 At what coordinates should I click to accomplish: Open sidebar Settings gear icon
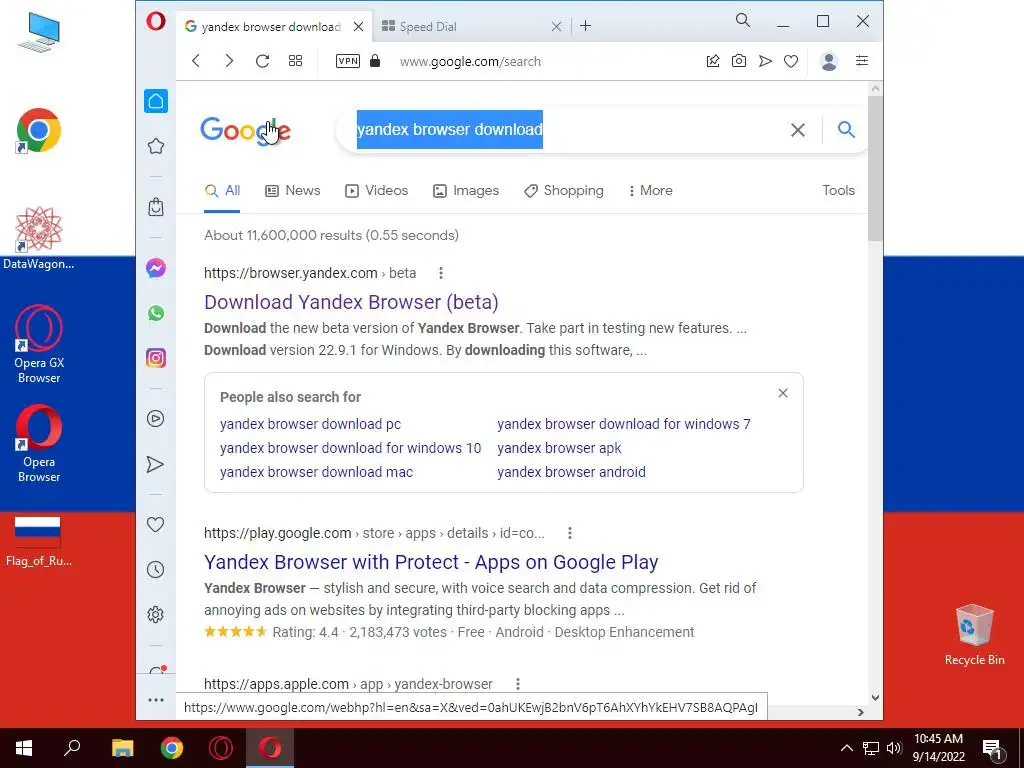click(x=155, y=615)
